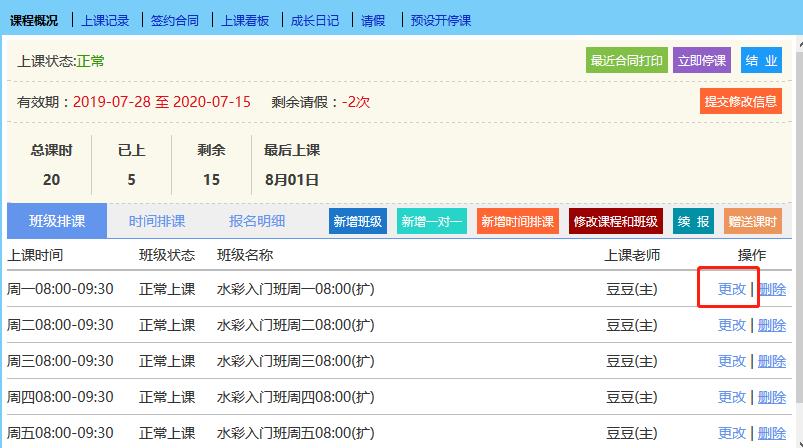Viewport: 803px width, 448px height.
Task: Click 删除 for the 周三 class row
Action: [x=771, y=361]
